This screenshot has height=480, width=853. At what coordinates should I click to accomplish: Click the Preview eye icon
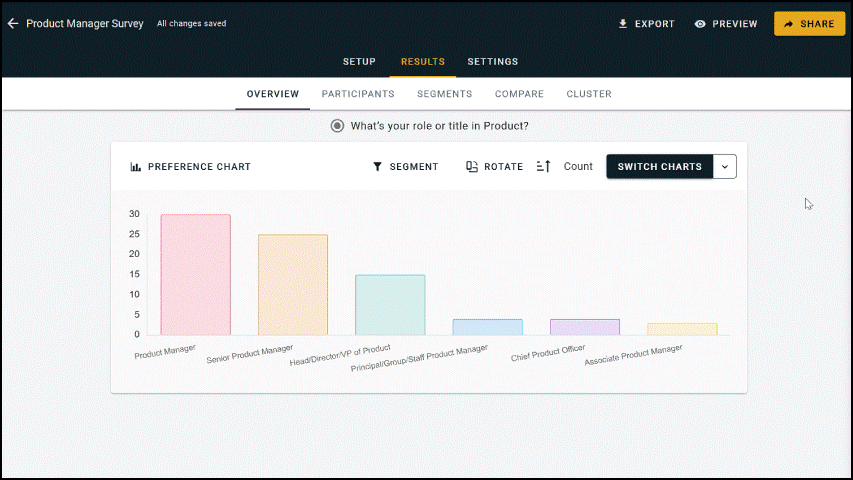pos(700,24)
